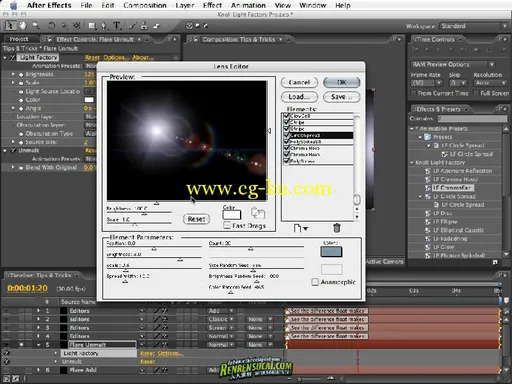512x384 pixels.
Task: Open the Effect menu
Action: pyautogui.click(x=212, y=5)
